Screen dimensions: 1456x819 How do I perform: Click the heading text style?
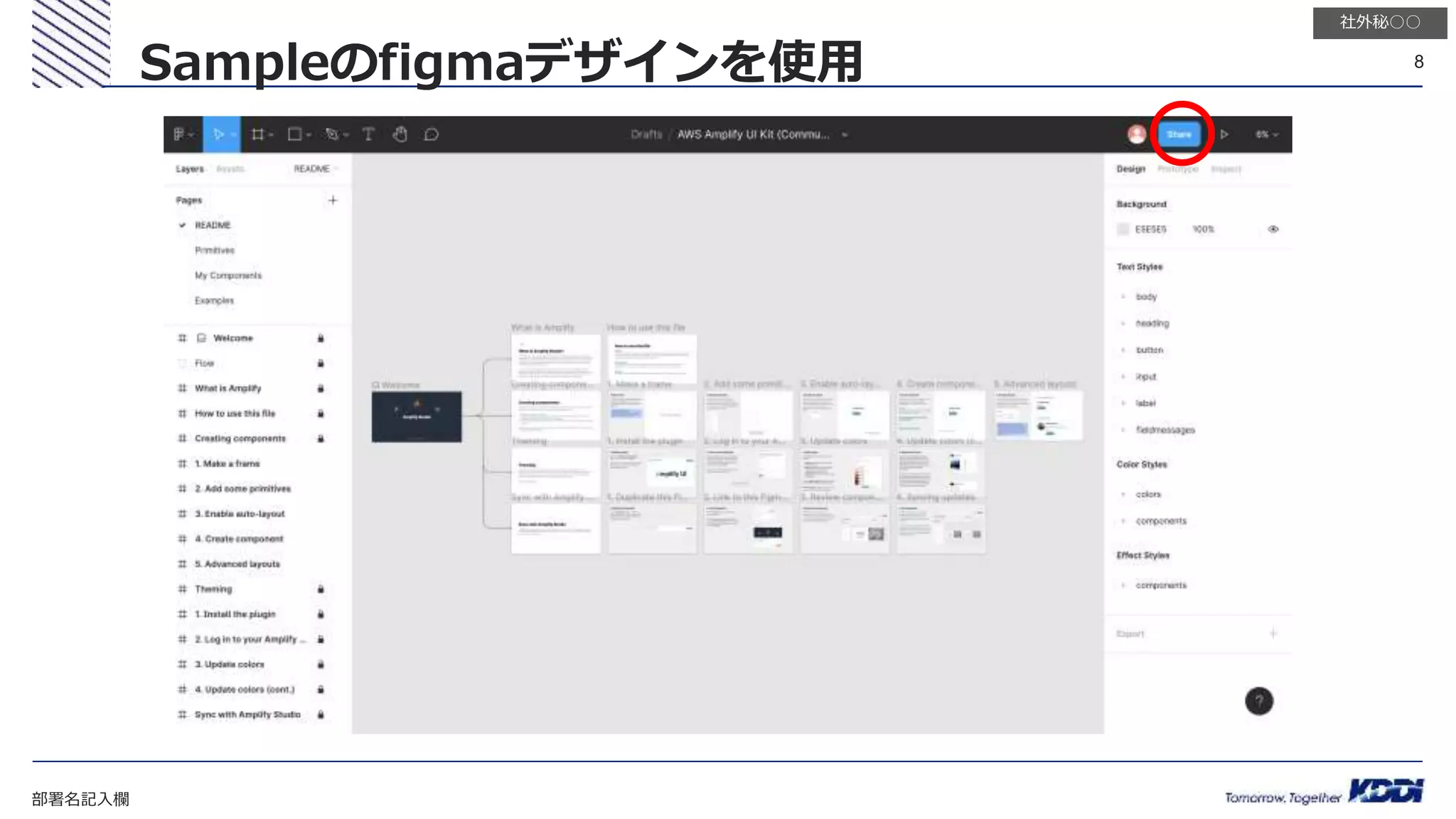pos(1152,323)
